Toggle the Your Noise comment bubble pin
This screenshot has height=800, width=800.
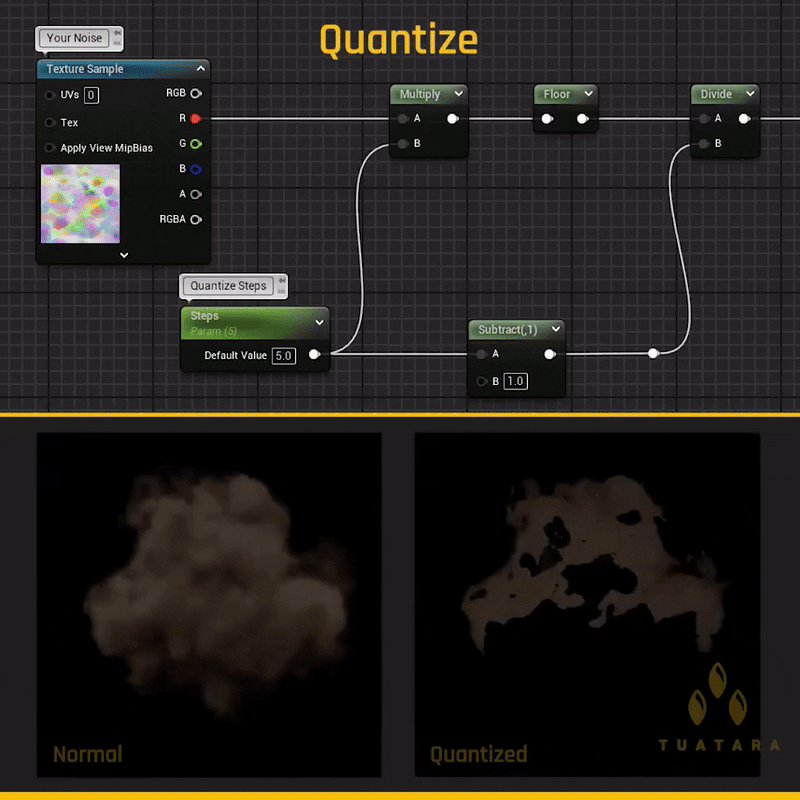click(117, 33)
